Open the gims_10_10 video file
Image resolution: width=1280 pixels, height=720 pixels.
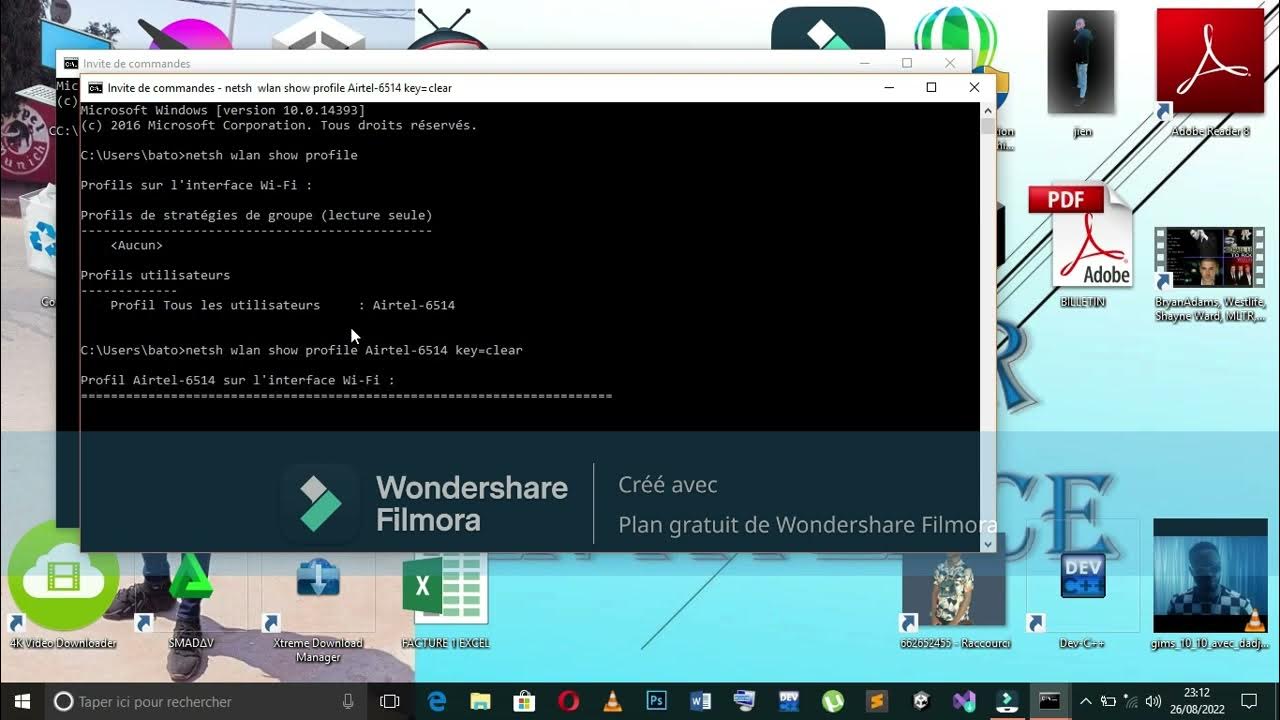pos(1210,585)
